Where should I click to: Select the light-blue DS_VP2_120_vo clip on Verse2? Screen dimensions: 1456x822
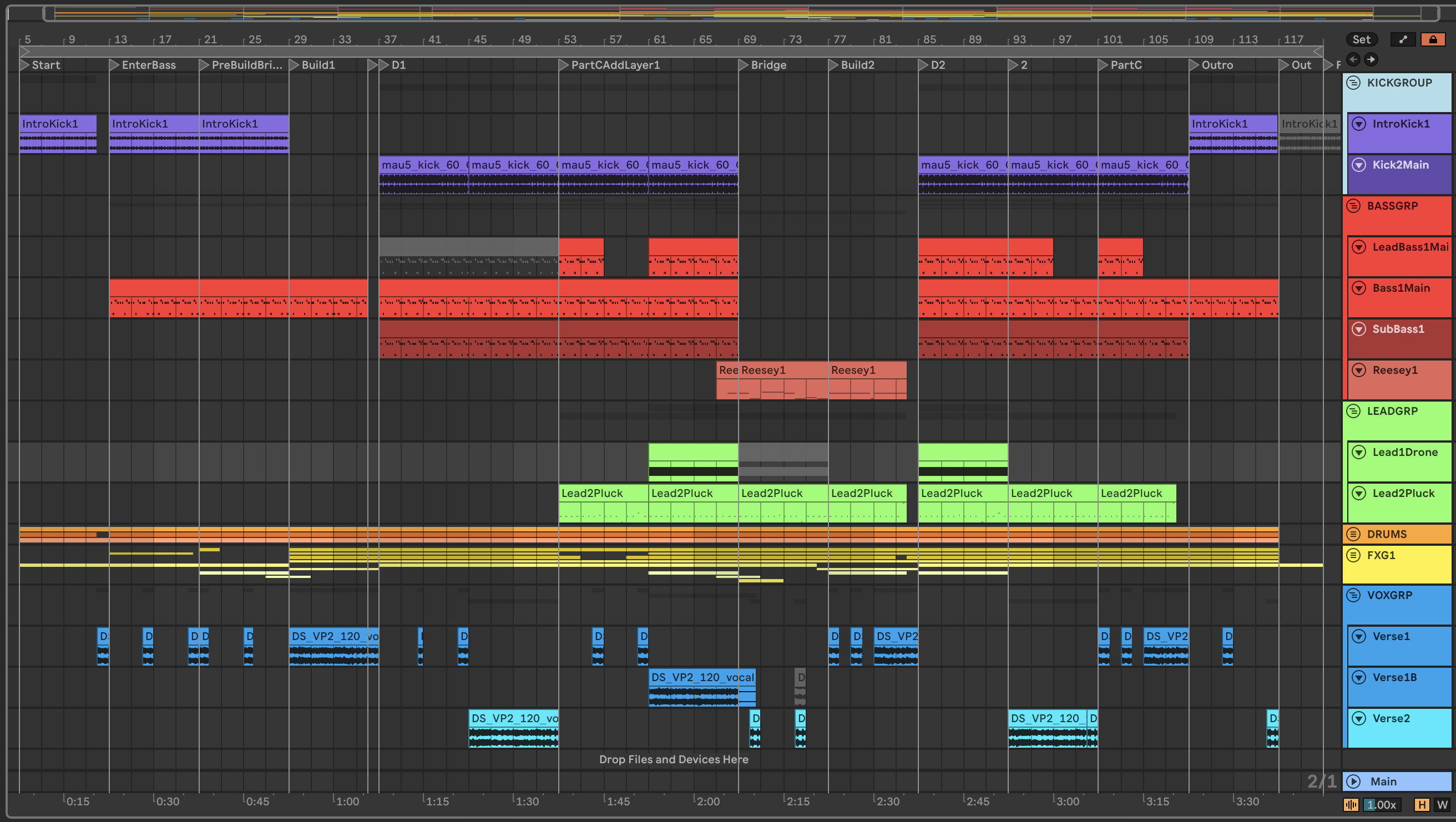coord(513,729)
